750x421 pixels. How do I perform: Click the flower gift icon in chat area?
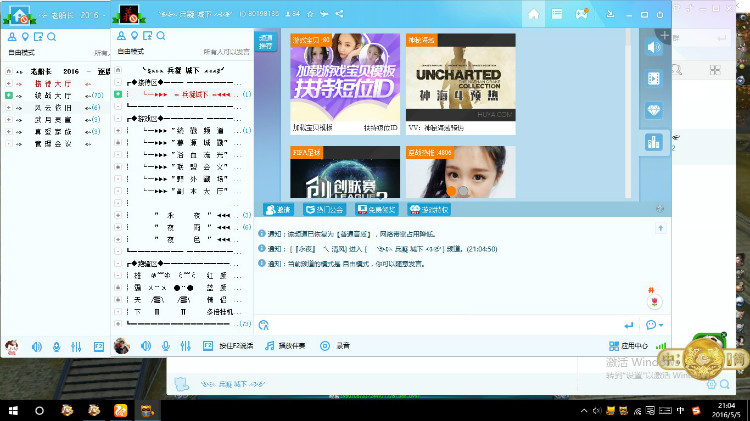[x=654, y=302]
